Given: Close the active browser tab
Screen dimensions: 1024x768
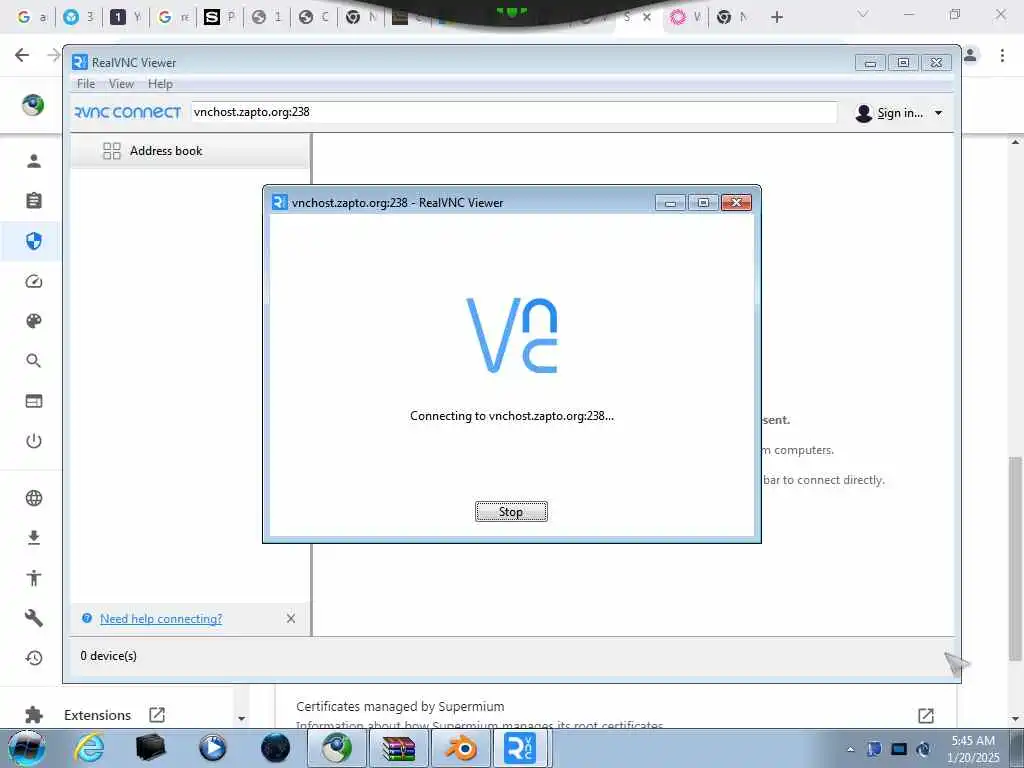Looking at the screenshot, I should 647,17.
